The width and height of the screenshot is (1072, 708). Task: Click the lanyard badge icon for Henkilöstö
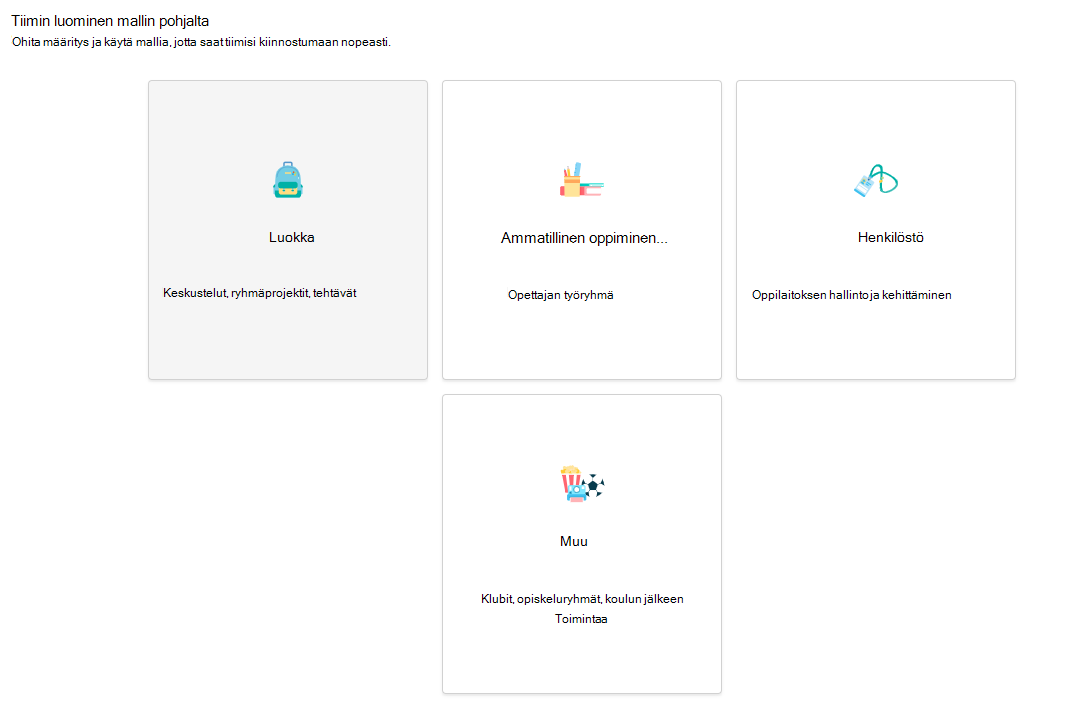point(876,180)
